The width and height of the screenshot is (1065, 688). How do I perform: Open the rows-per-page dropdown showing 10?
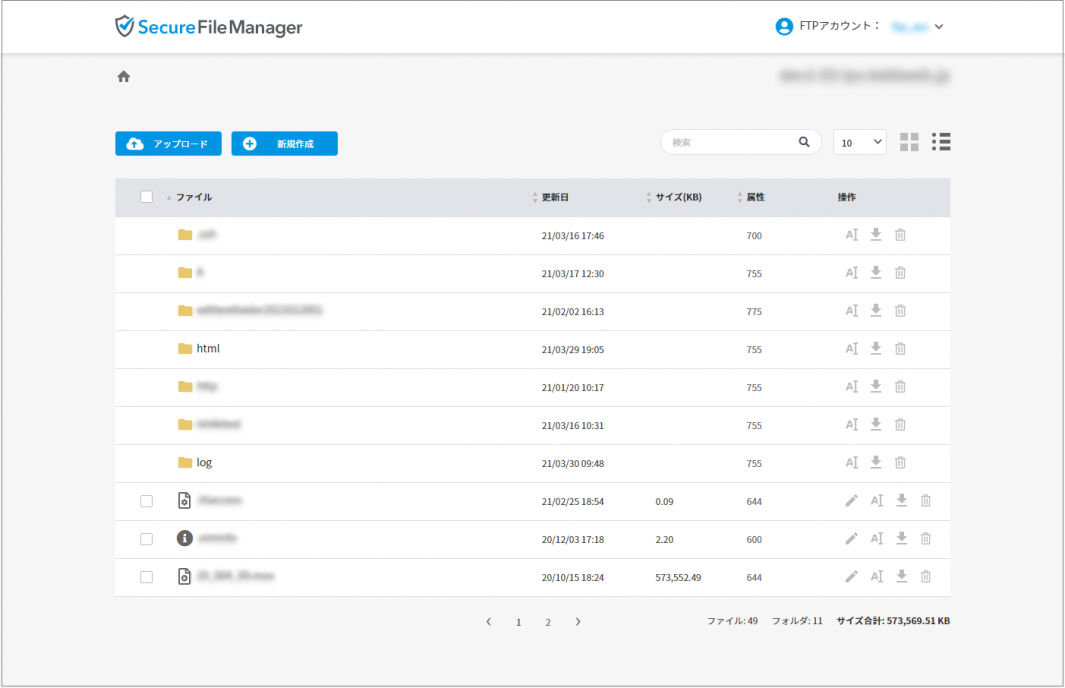tap(860, 142)
